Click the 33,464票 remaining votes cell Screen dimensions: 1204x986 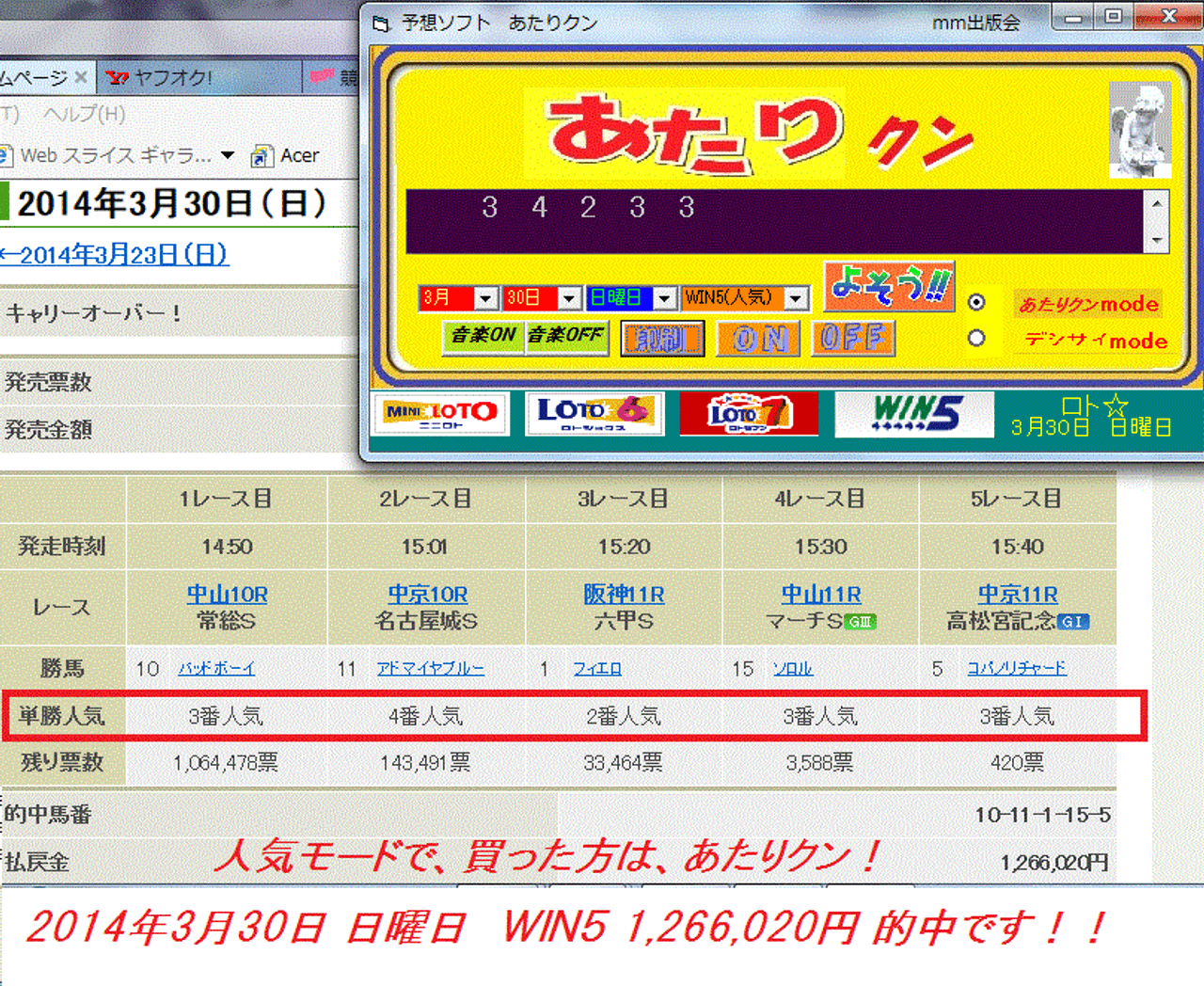click(x=623, y=763)
